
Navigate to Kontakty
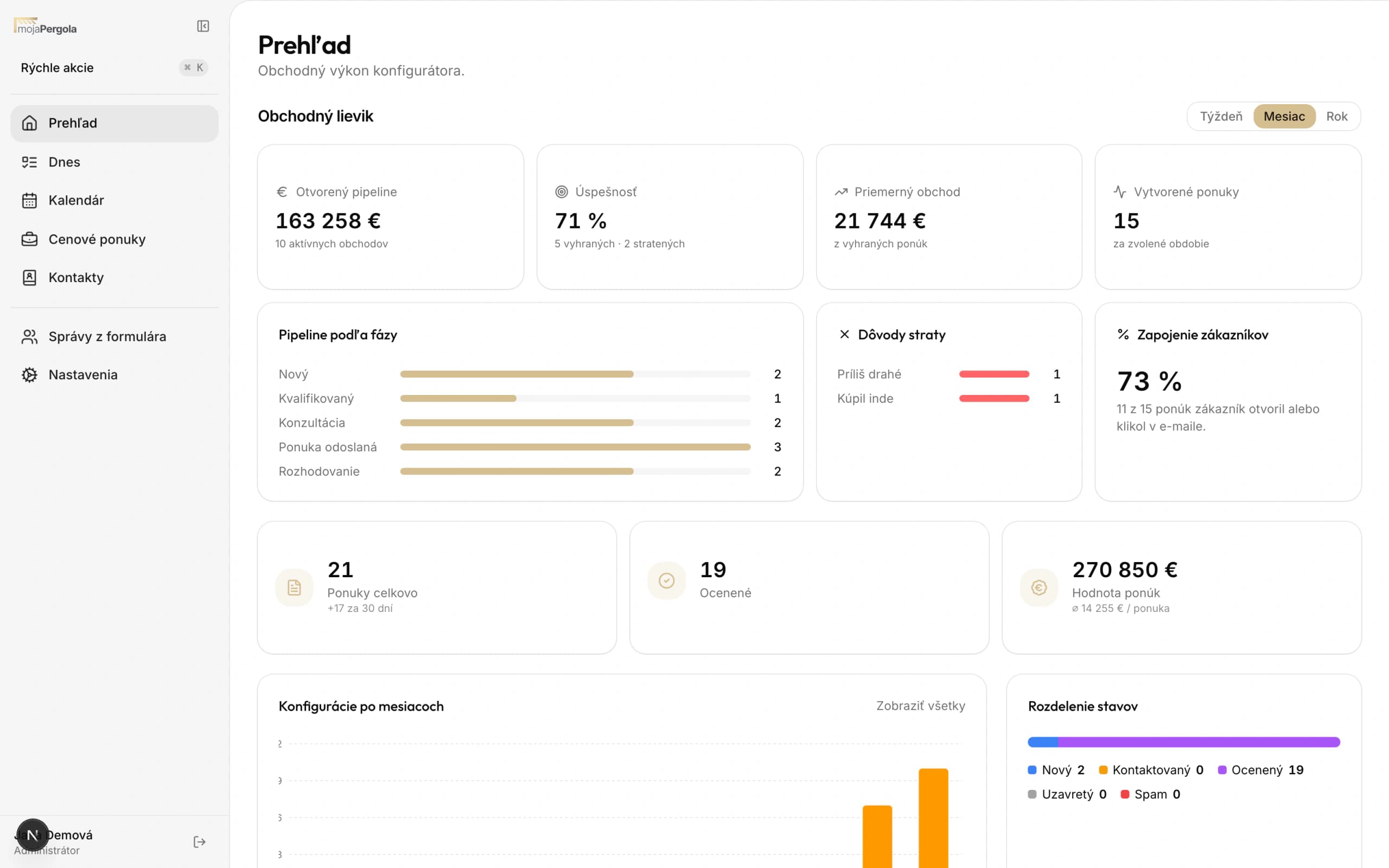point(114,277)
